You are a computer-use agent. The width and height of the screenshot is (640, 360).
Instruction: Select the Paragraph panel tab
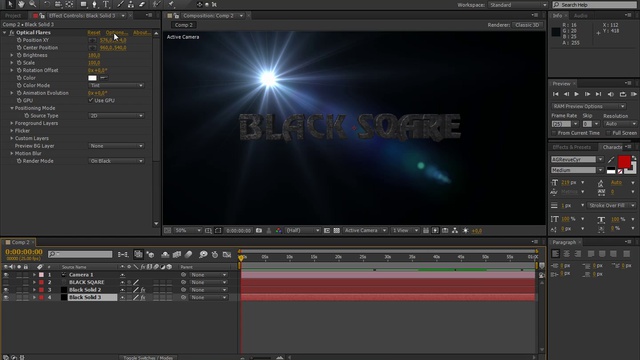(564, 242)
